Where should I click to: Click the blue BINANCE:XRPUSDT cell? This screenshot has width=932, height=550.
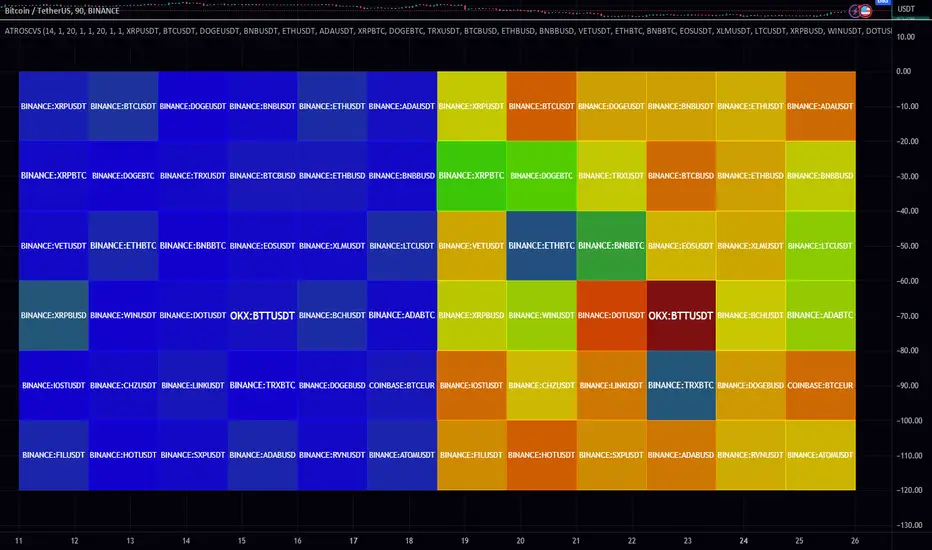coord(53,106)
